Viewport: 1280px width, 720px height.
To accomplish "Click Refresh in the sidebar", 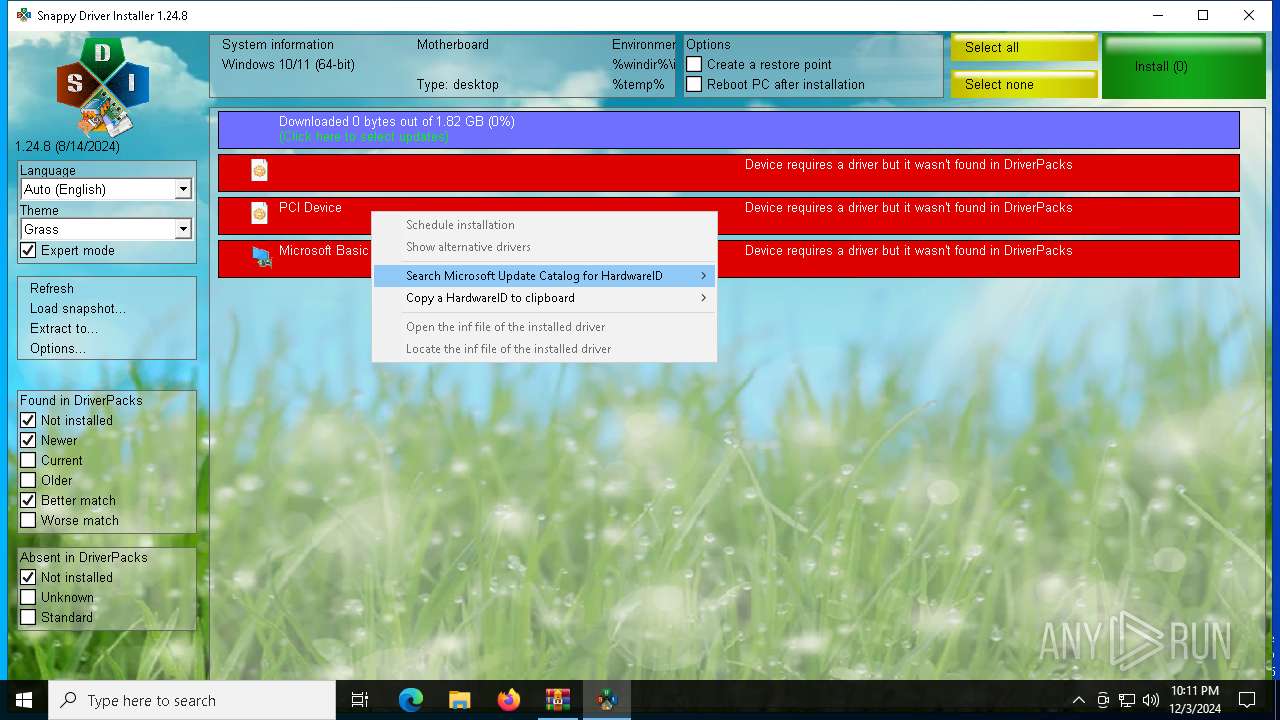I will click(x=52, y=288).
